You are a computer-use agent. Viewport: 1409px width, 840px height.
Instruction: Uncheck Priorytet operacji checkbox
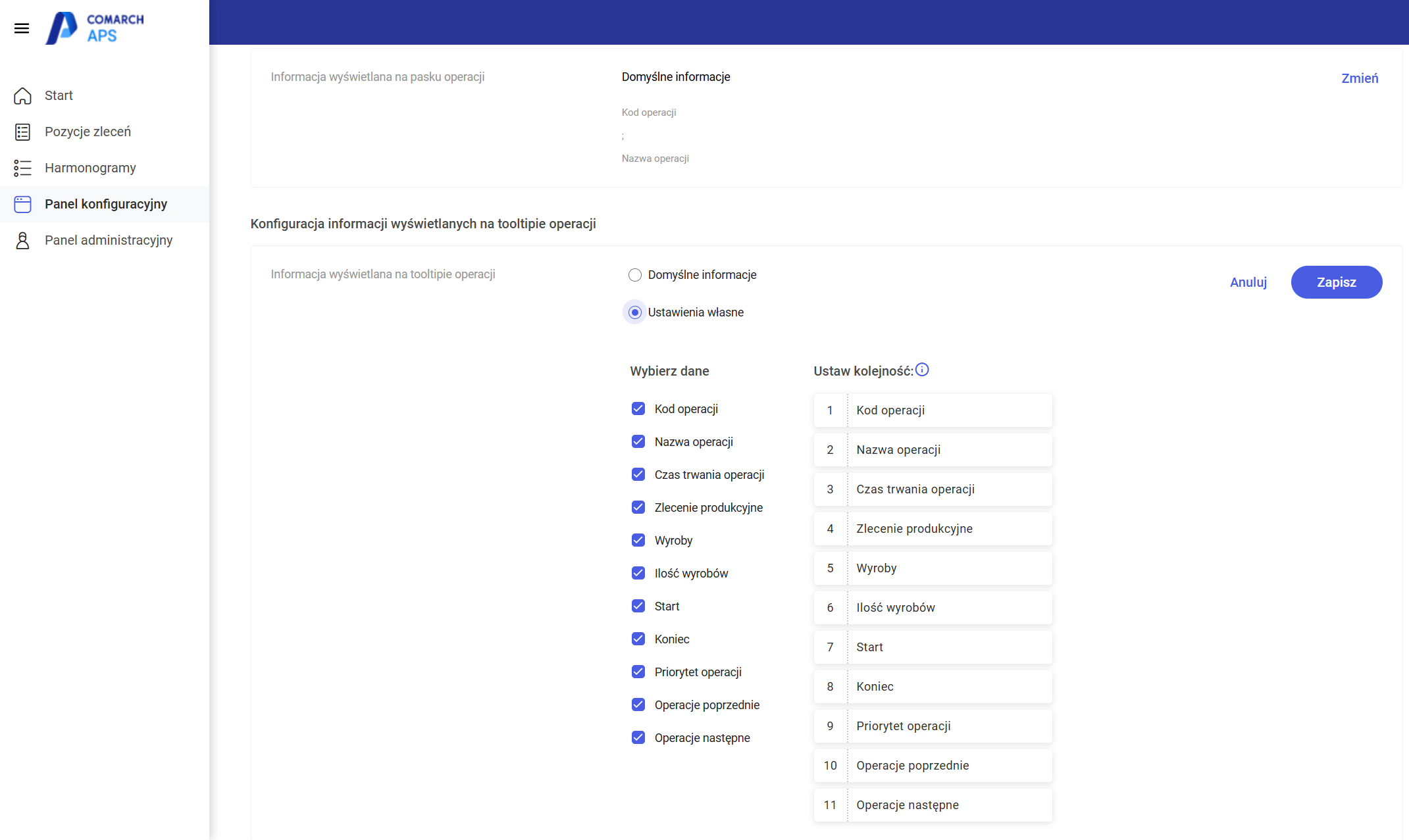(637, 671)
